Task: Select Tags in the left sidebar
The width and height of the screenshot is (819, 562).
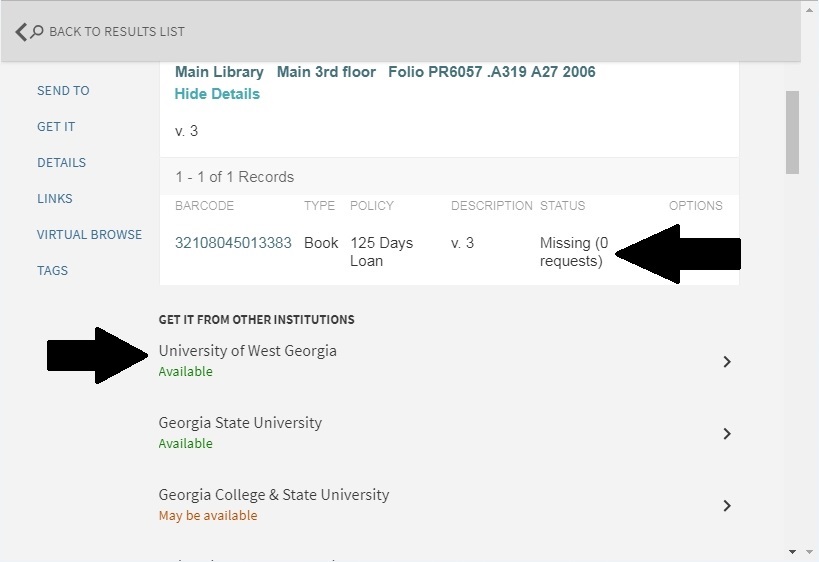Action: click(52, 271)
